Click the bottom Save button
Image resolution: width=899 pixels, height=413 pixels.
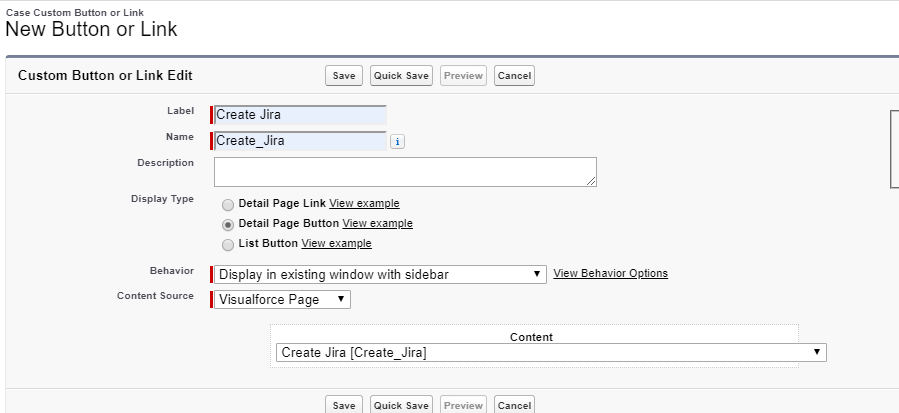click(344, 404)
